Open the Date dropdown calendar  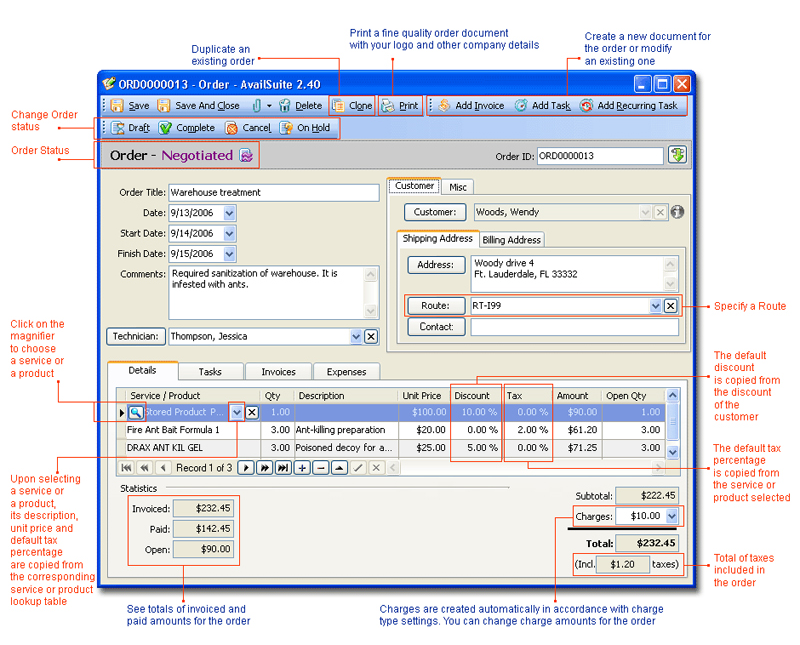pos(229,213)
